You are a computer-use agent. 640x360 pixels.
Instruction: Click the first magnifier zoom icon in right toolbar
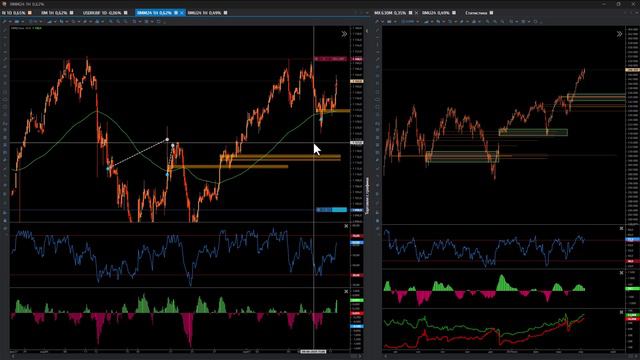click(x=487, y=22)
